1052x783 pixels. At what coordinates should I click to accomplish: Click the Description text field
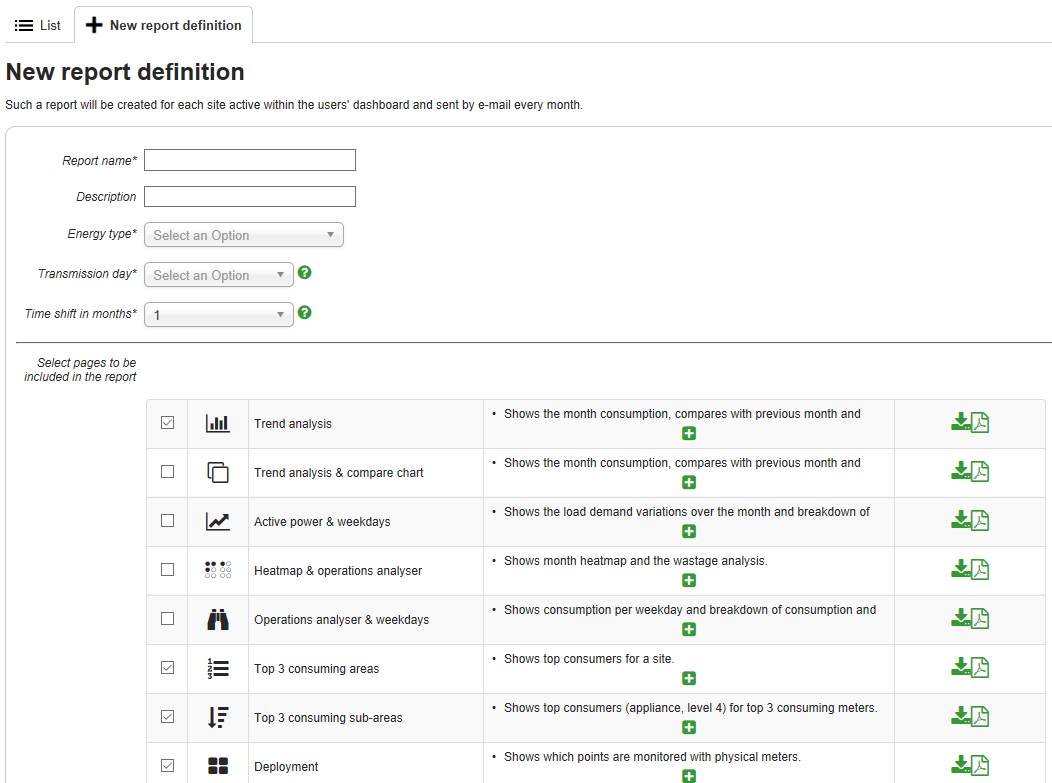[250, 196]
